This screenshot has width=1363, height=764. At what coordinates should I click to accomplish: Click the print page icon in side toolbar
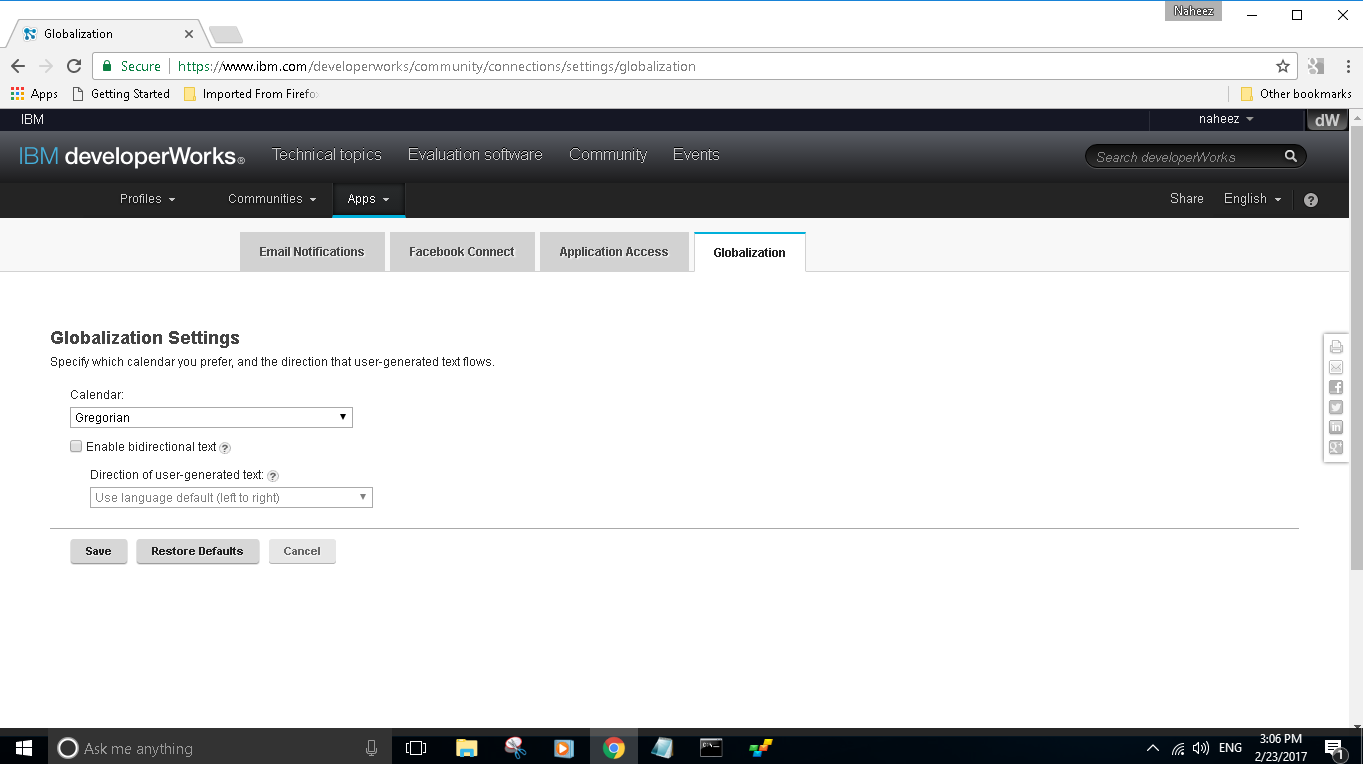1336,347
